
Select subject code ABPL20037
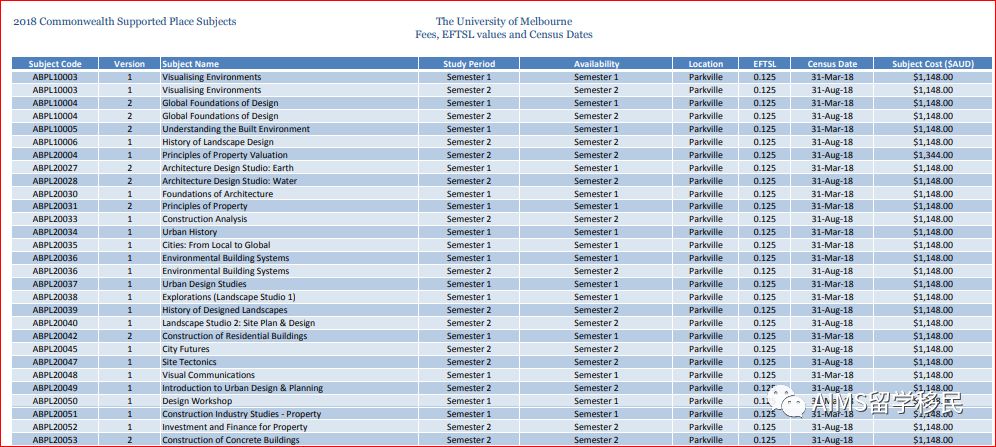(55, 284)
